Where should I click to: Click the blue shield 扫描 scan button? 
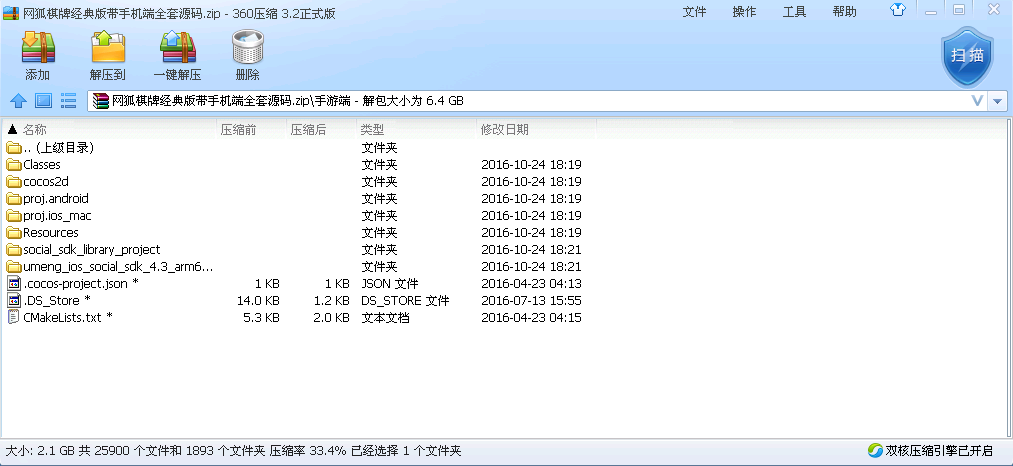pyautogui.click(x=966, y=57)
